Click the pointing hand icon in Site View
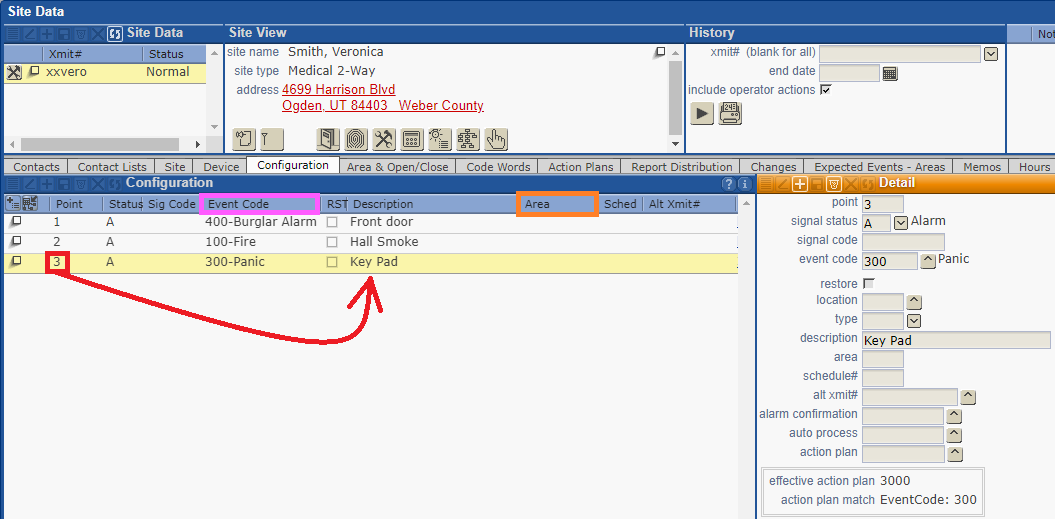This screenshot has width=1055, height=519. 496,139
